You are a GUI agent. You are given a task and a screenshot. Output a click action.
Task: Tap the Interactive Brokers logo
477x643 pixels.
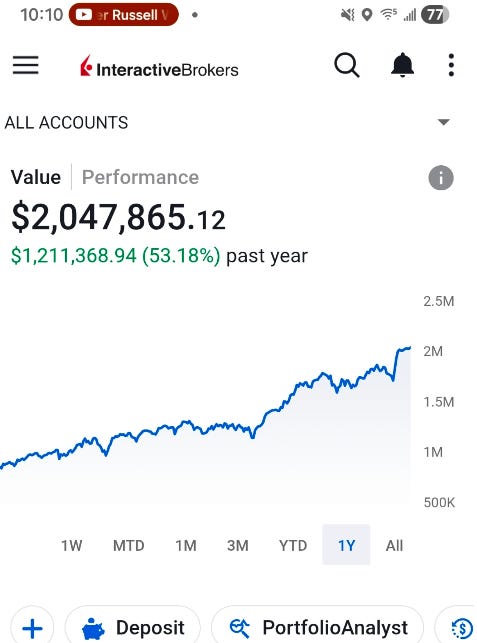159,68
